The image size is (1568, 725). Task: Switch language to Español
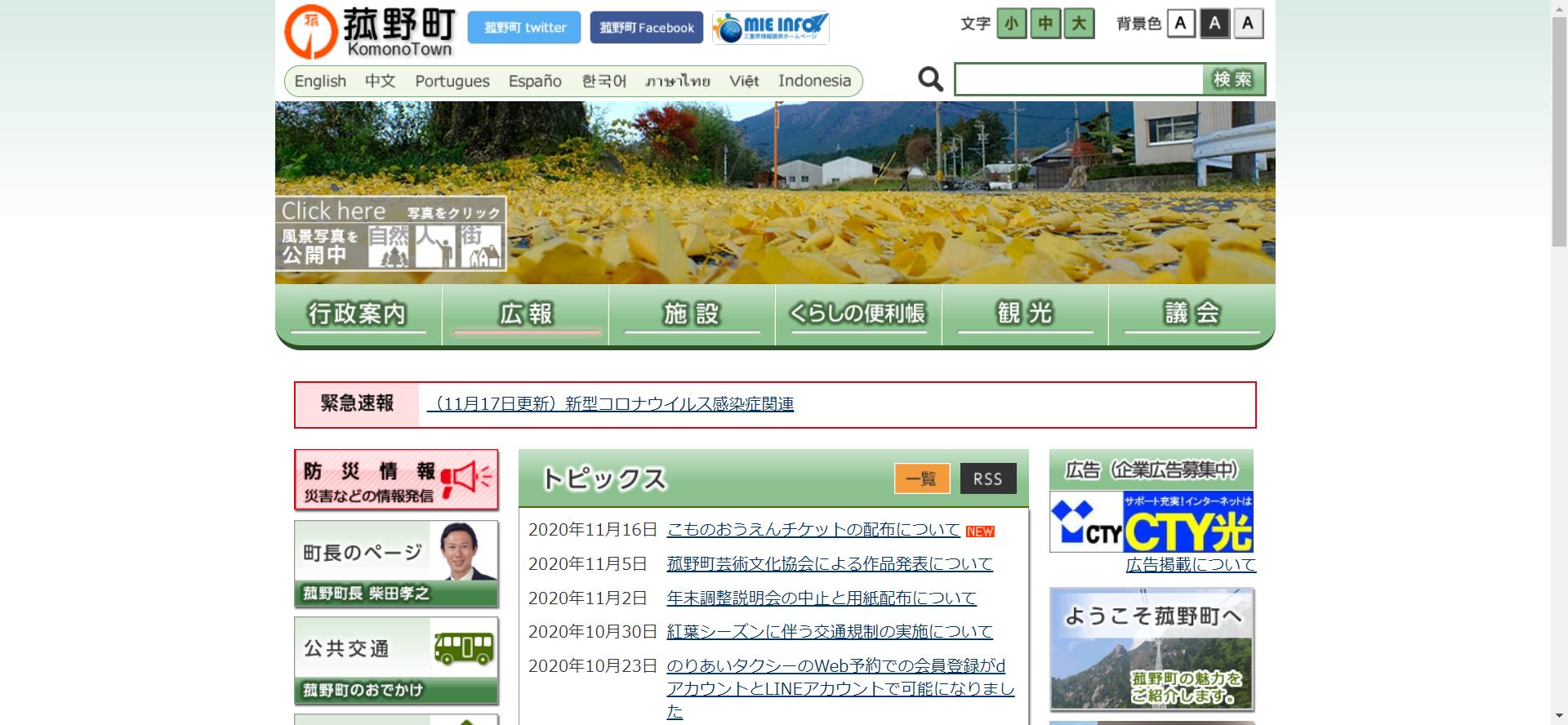pyautogui.click(x=535, y=81)
